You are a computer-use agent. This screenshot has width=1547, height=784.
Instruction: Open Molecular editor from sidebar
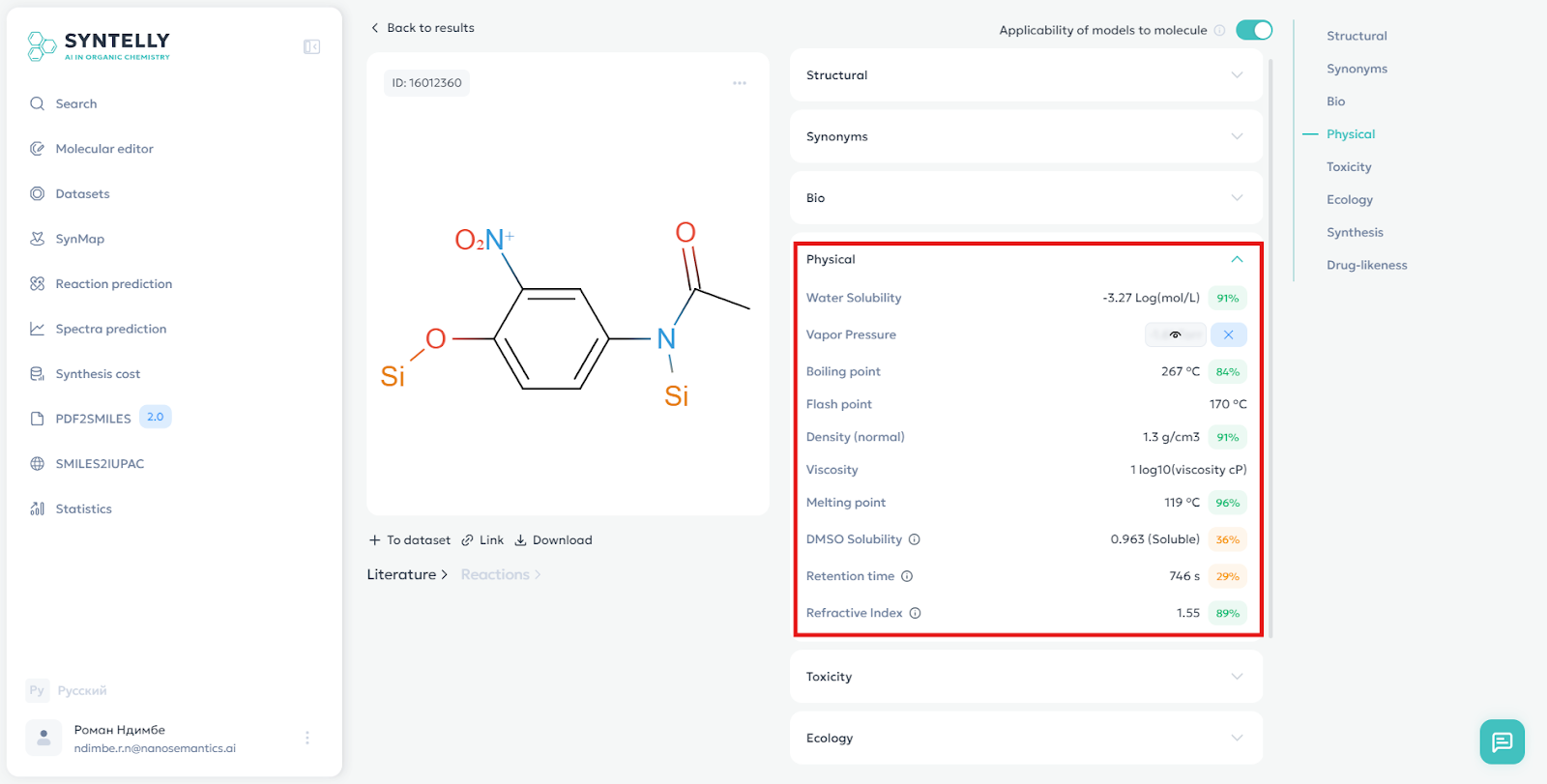(x=104, y=149)
